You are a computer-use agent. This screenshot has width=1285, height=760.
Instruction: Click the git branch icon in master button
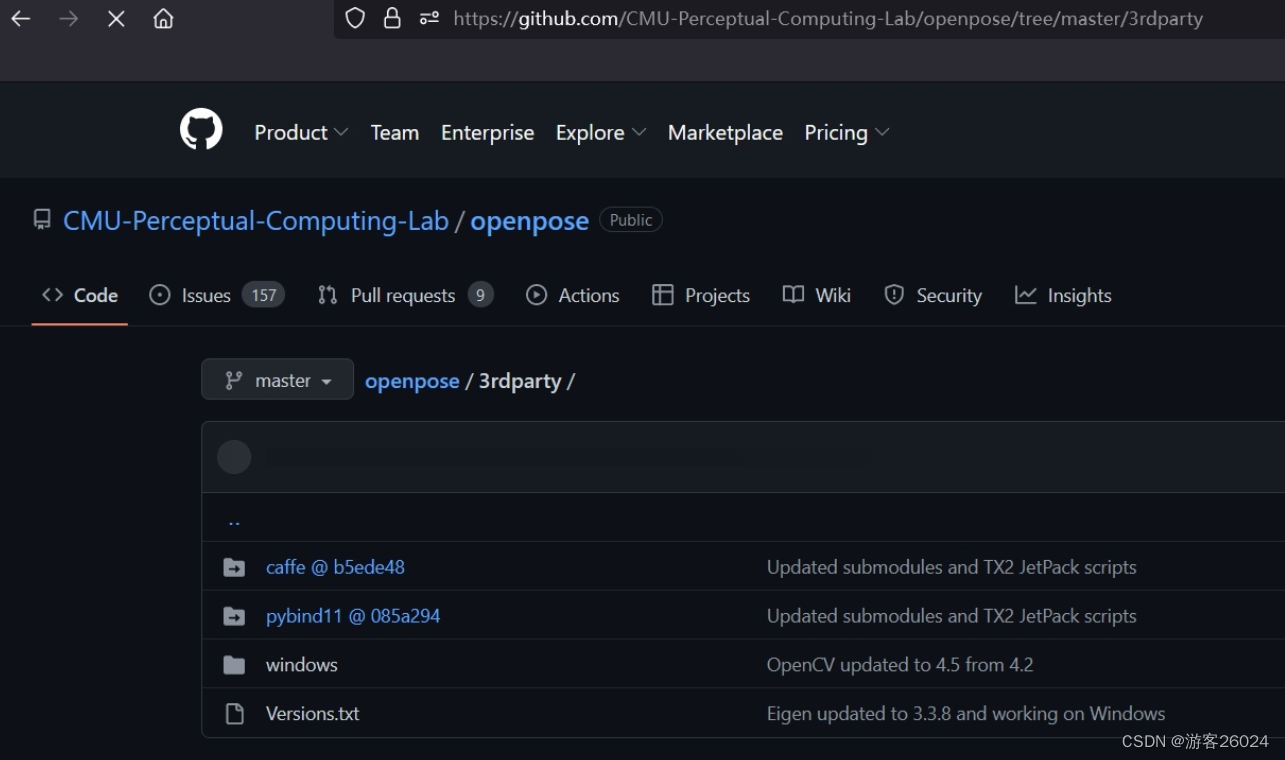click(234, 380)
